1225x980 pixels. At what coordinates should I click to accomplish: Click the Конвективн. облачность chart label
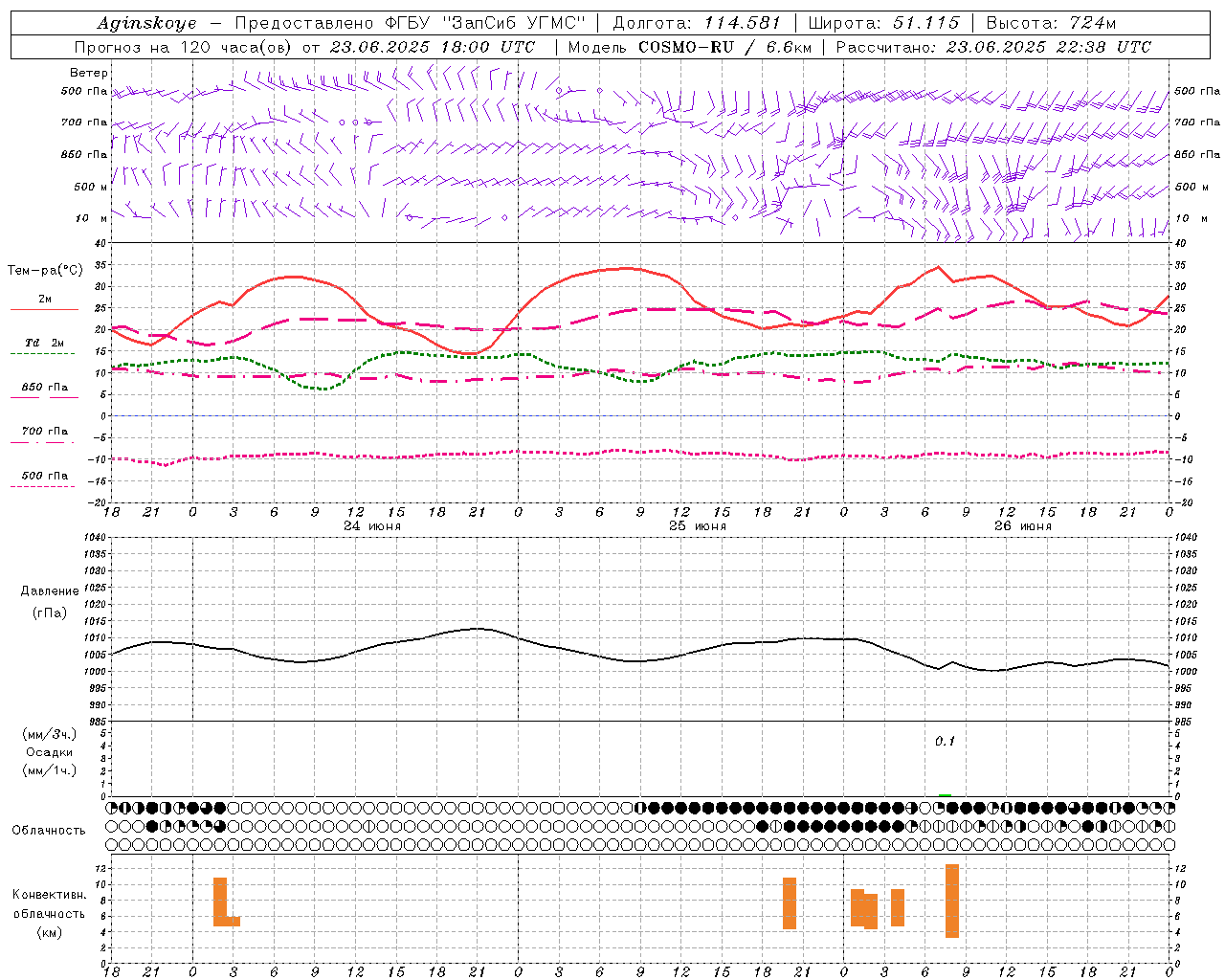50,904
